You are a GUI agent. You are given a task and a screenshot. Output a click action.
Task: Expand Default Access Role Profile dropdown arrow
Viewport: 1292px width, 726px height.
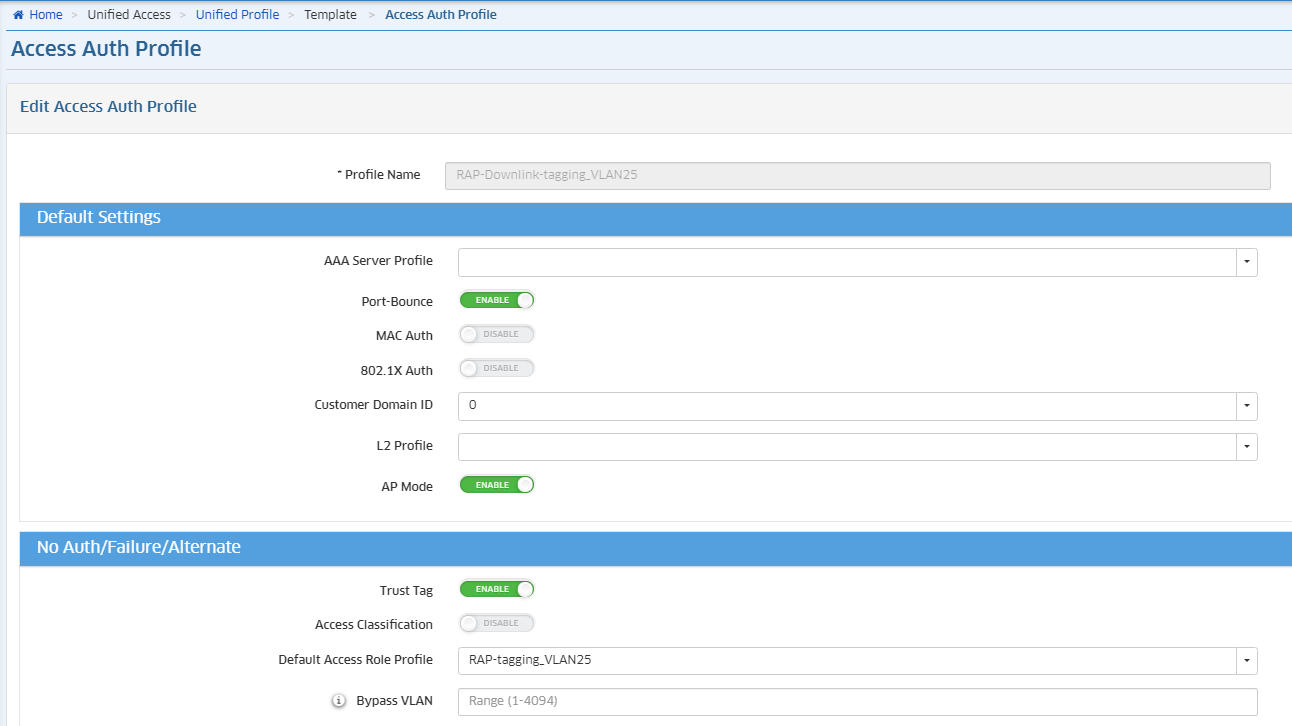1246,661
